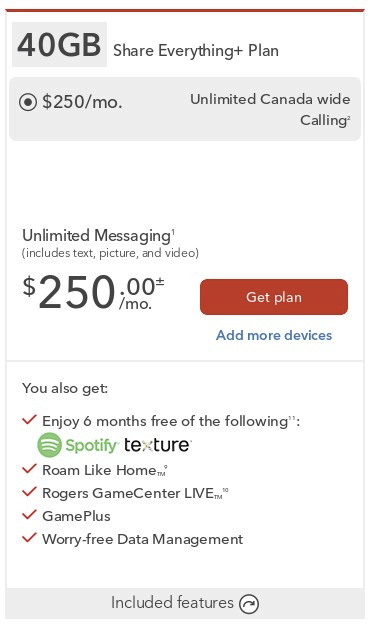Click the Unlimited Messaging heading
This screenshot has height=632, width=370.
tap(98, 235)
